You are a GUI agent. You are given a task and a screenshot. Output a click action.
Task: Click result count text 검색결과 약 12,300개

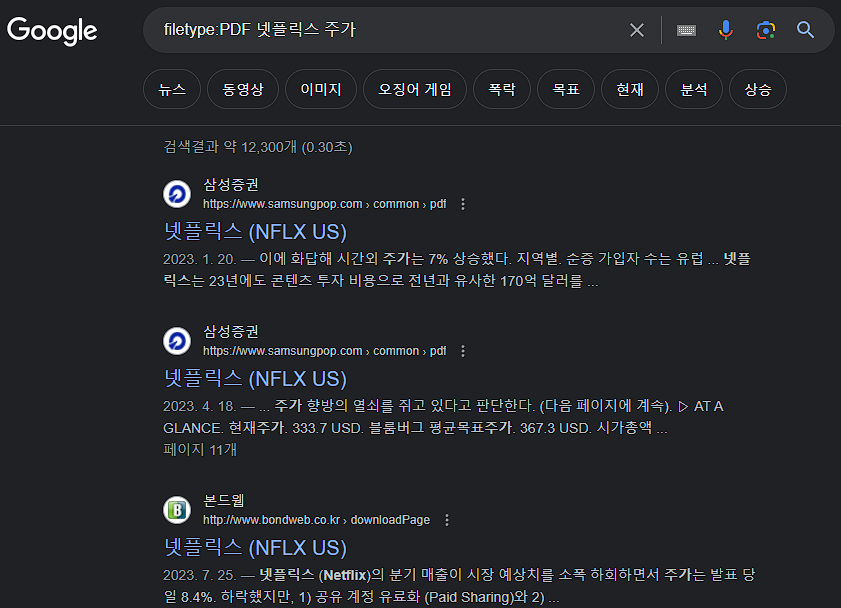(258, 147)
